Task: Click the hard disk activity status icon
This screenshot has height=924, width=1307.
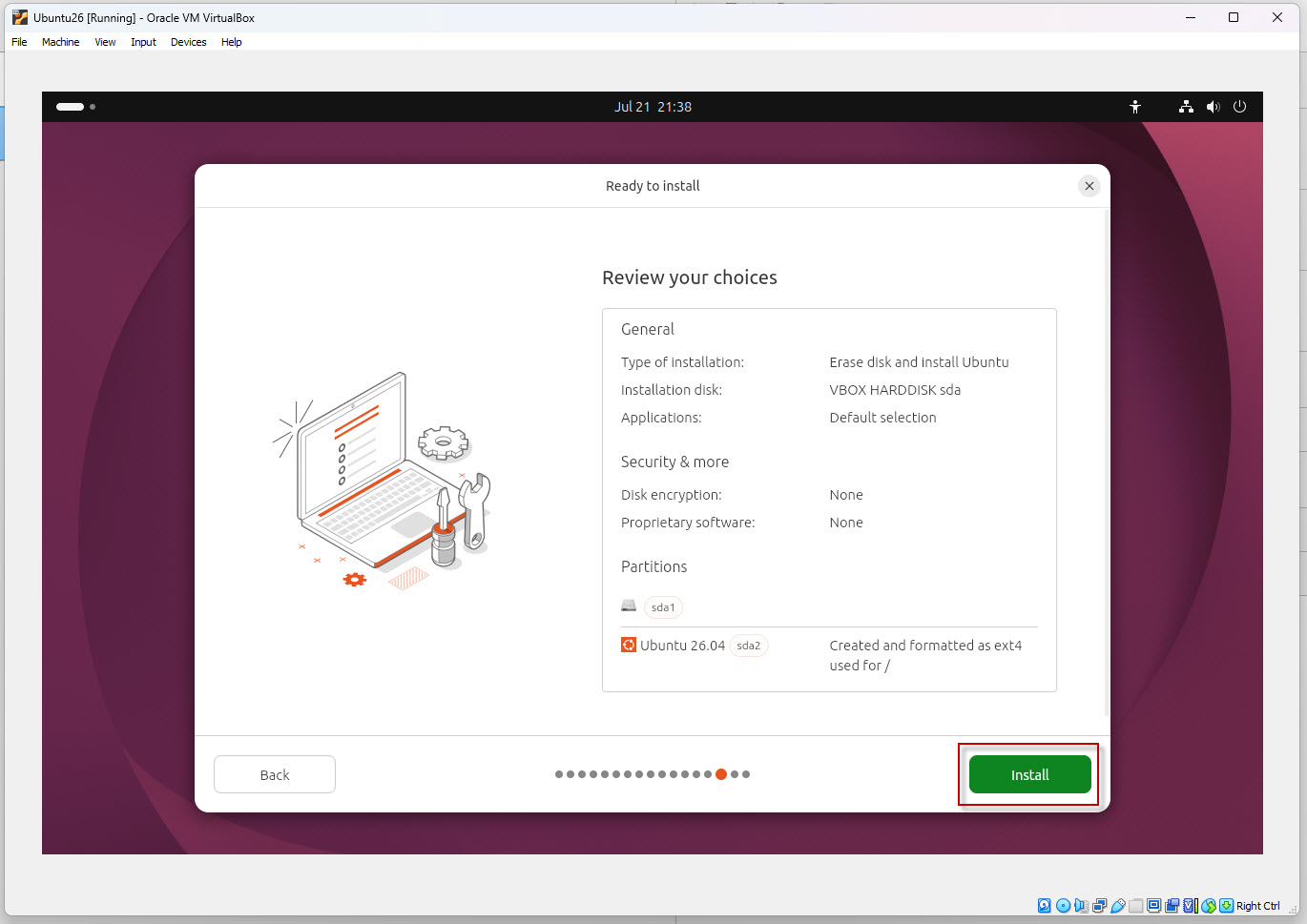Action: [x=1044, y=906]
